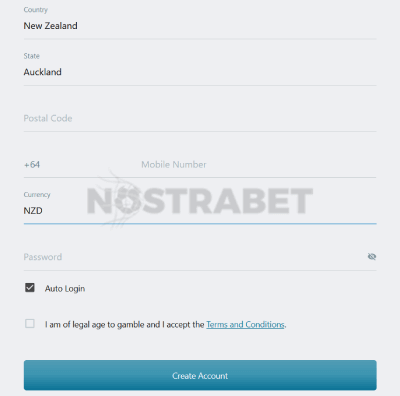
Task: Open the Terms and Conditions link
Action: click(x=245, y=325)
